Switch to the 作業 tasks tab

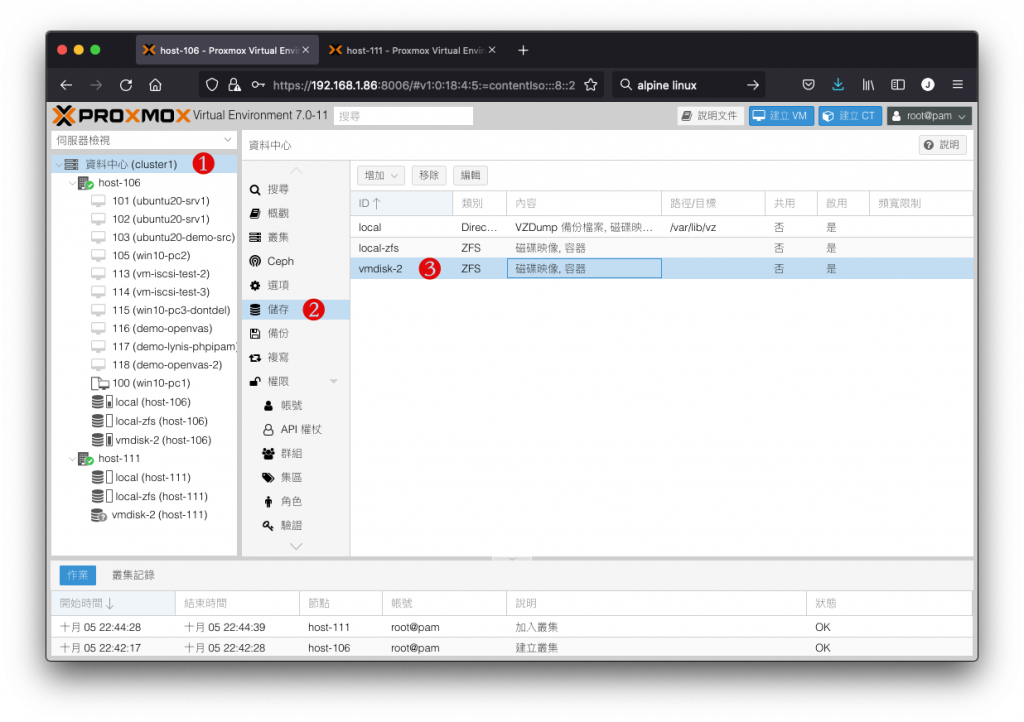78,575
